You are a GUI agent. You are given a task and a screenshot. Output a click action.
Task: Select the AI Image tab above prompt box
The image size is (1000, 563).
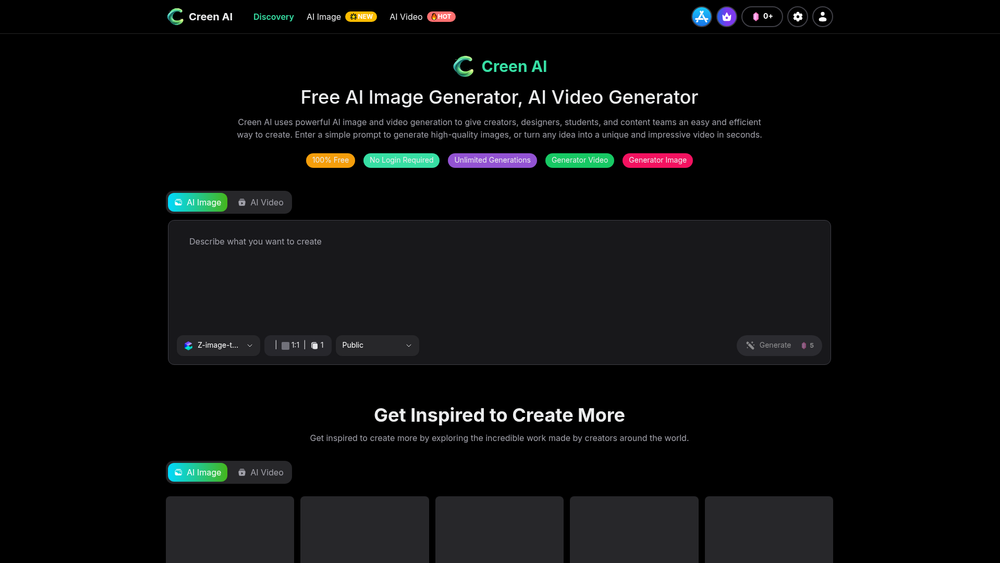tap(198, 202)
